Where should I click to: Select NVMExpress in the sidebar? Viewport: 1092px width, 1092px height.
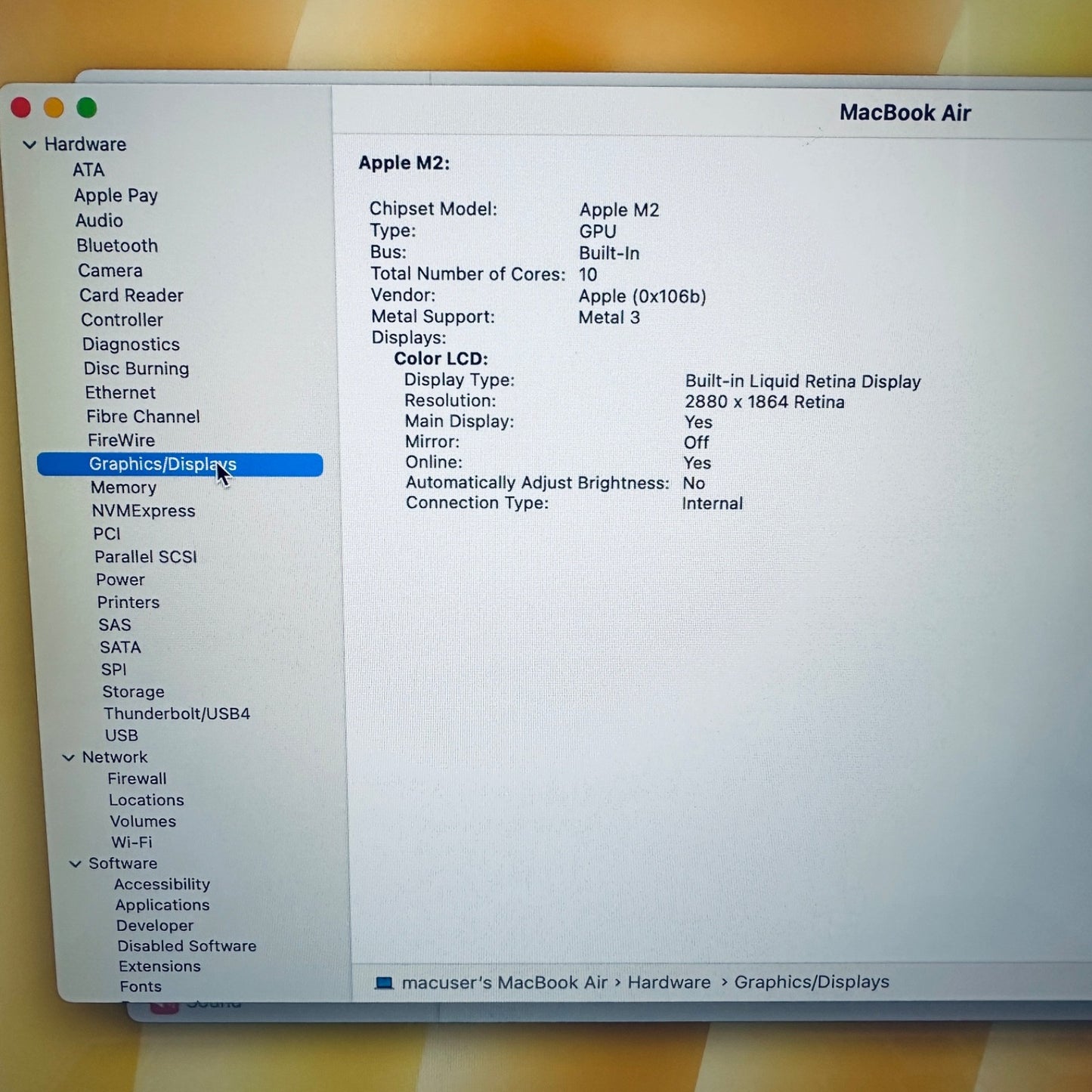144,511
